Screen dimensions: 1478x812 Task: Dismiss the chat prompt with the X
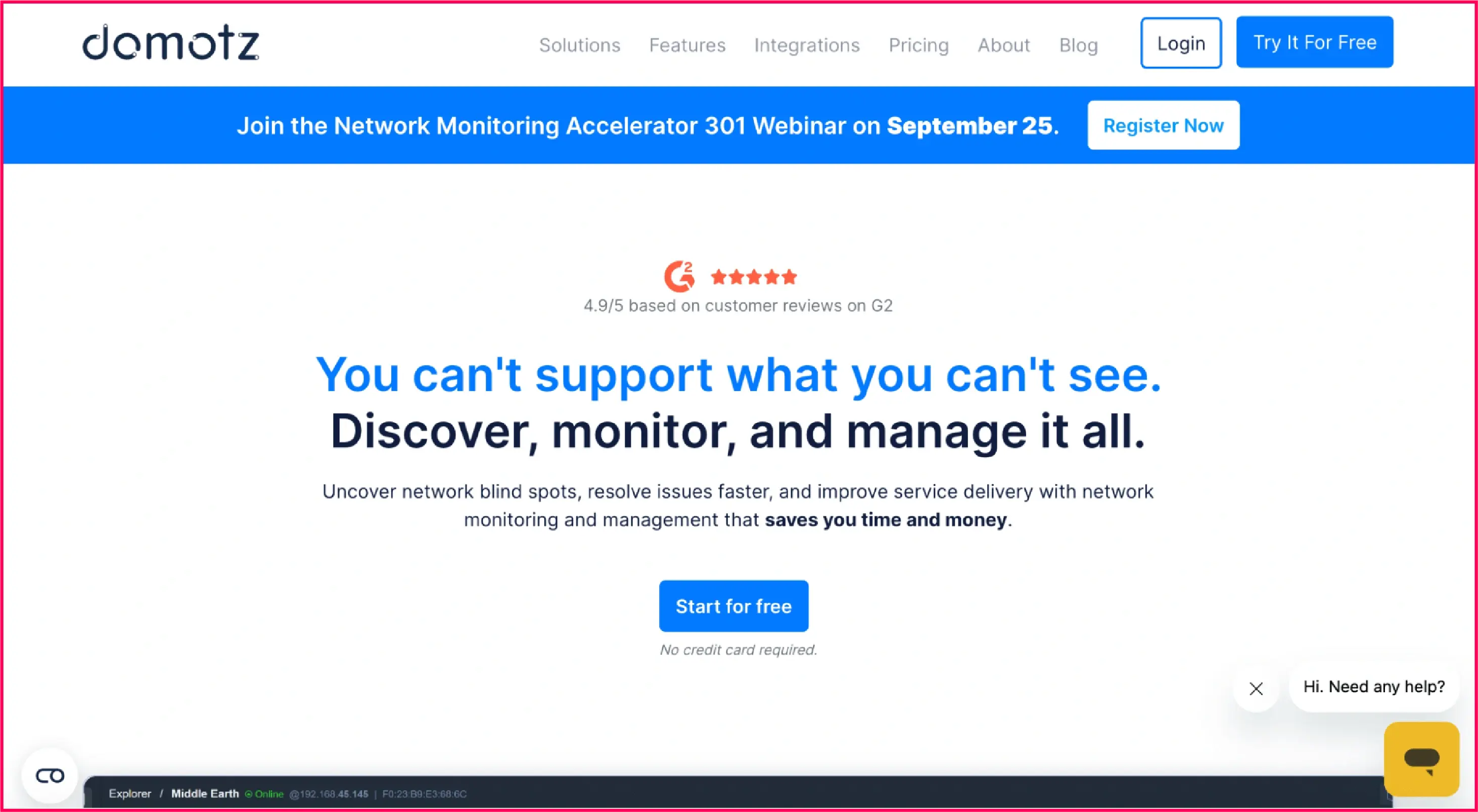pos(1256,689)
